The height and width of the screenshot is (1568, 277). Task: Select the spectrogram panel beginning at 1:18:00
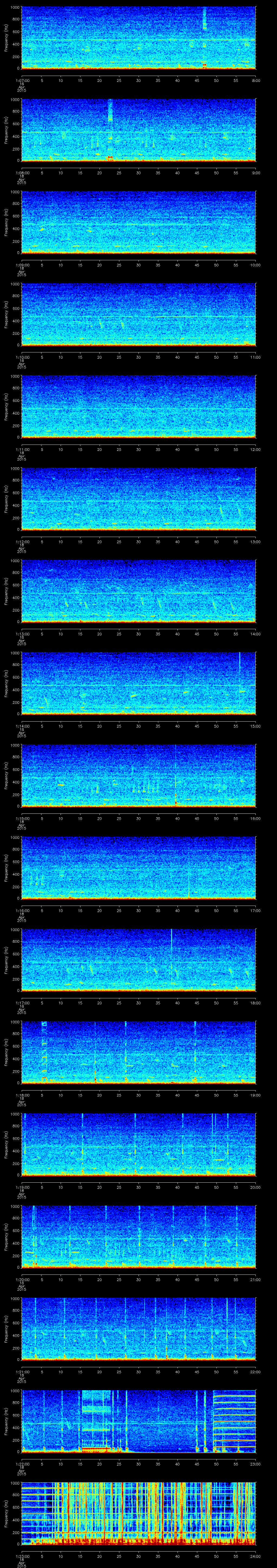[138, 1052]
